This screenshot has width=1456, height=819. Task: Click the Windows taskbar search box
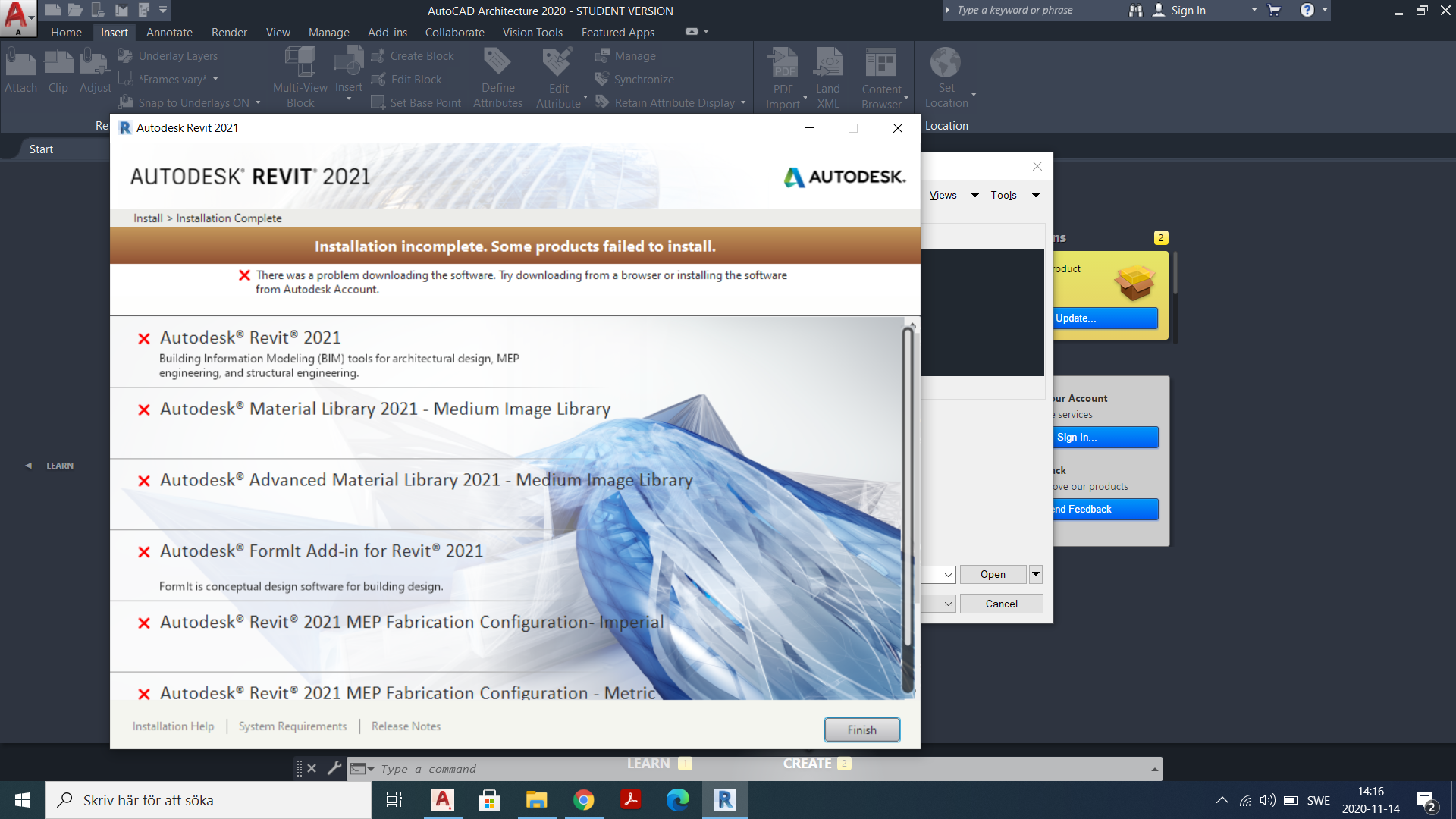coord(209,800)
